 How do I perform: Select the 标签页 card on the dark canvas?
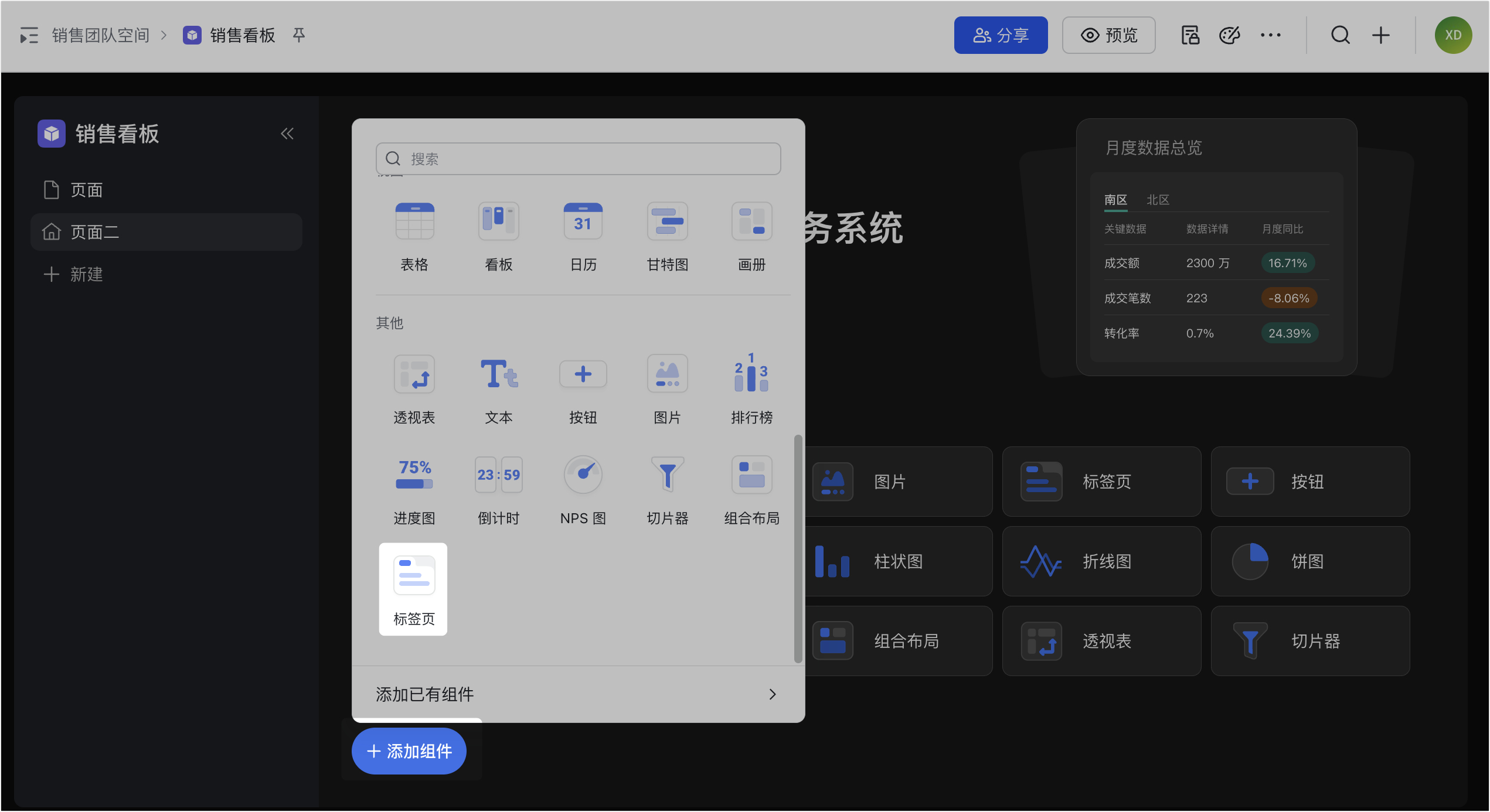(1101, 482)
